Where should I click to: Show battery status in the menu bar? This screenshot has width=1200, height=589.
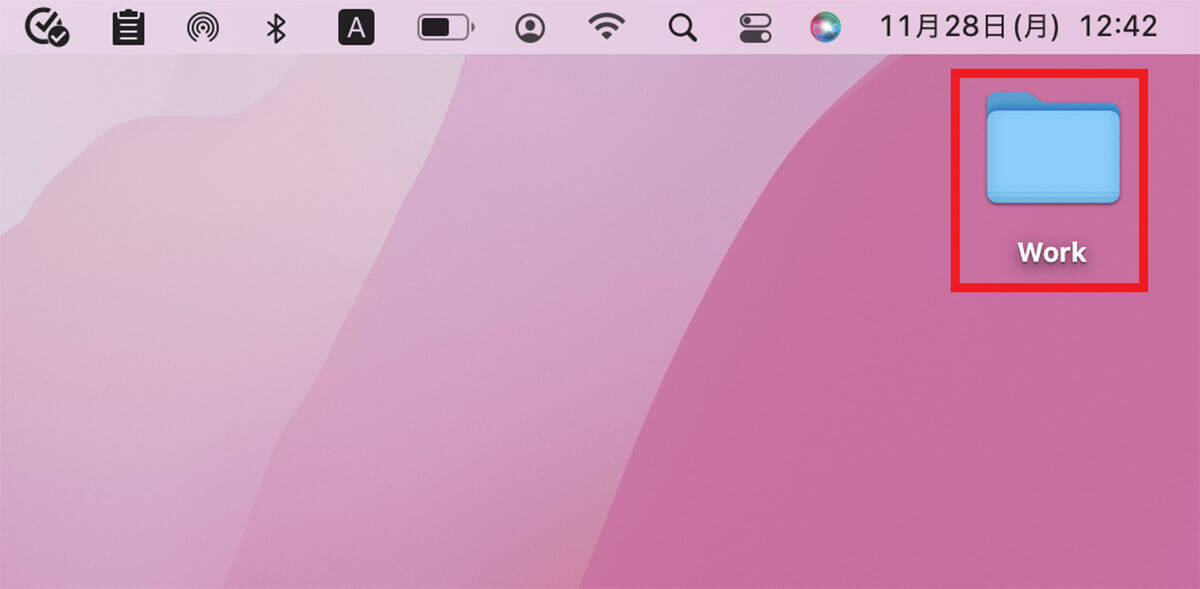[447, 28]
